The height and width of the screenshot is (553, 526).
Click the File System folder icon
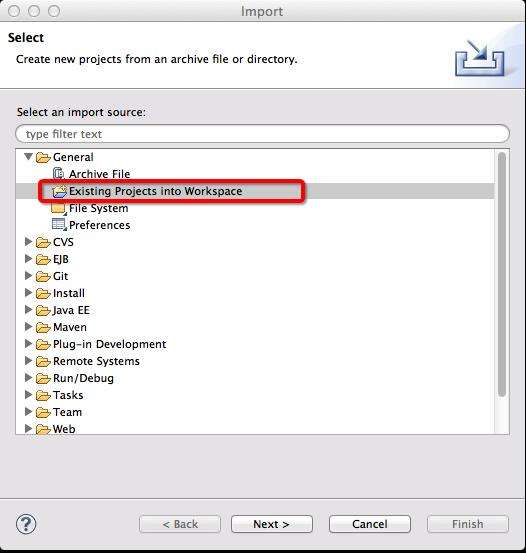click(x=59, y=208)
